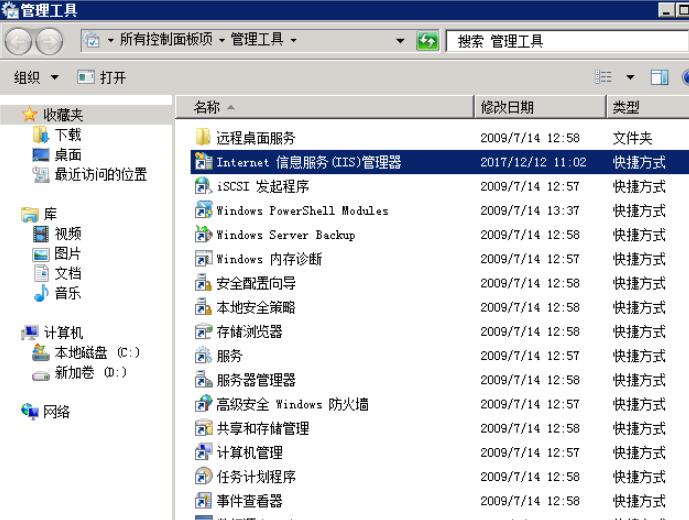Screen dimensions: 689x520
Task: Select 计算机 in navigation pane
Action: pos(63,333)
